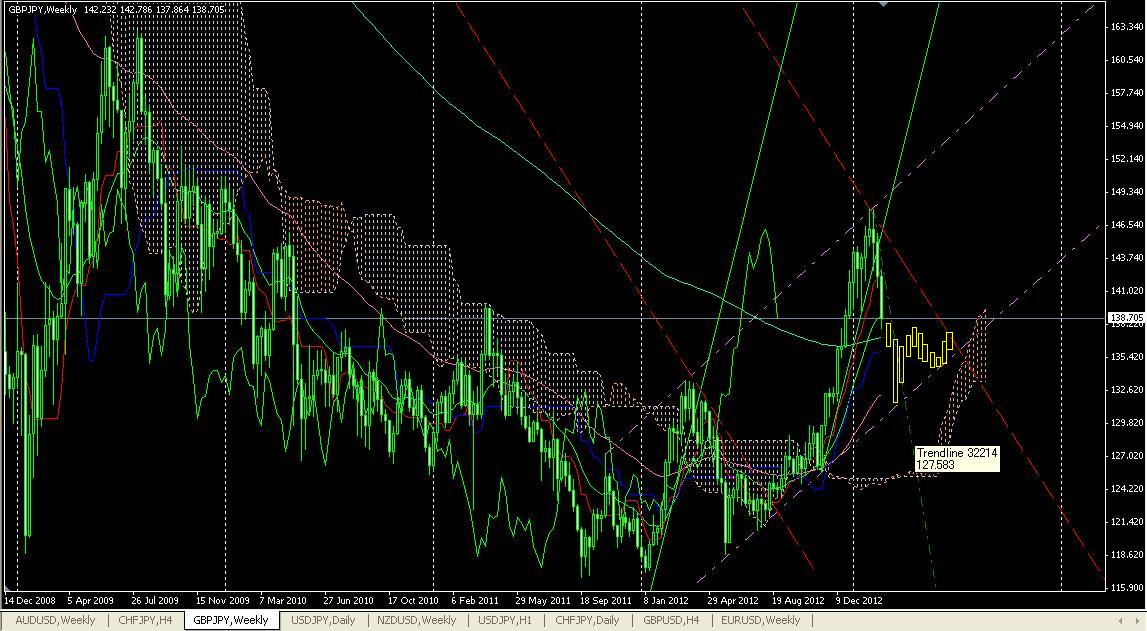Click the 27 Jun 2010 date label
The height and width of the screenshot is (631, 1147).
348,600
